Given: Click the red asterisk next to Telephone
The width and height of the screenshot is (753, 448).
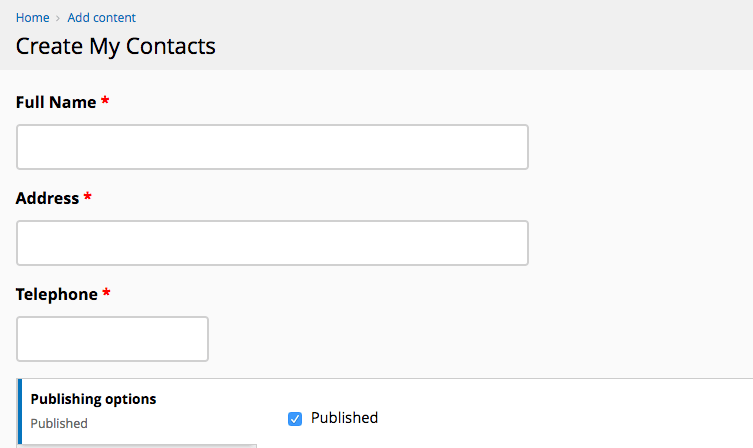Looking at the screenshot, I should 106,292.
